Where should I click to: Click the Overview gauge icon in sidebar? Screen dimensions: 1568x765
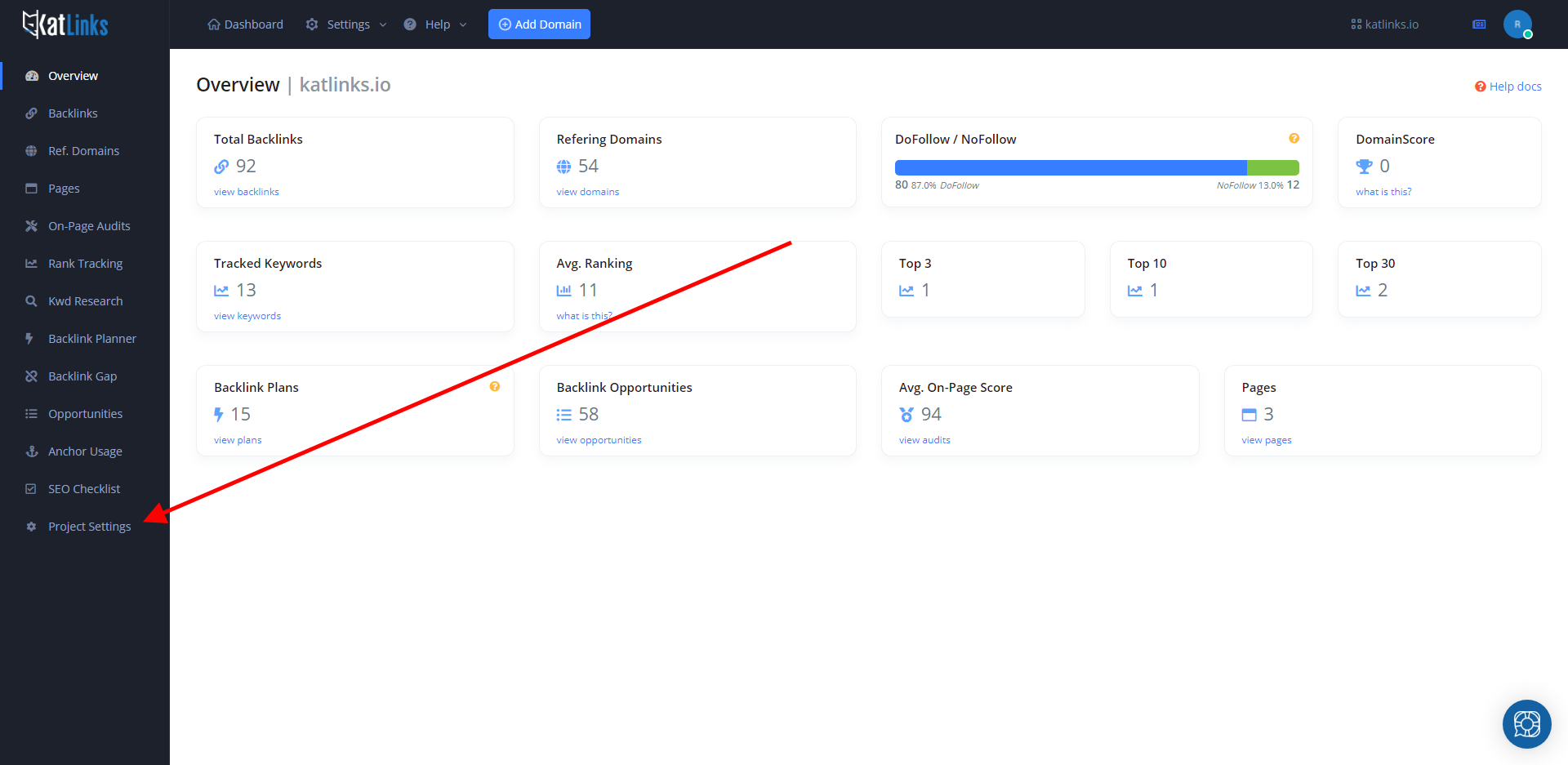(32, 76)
